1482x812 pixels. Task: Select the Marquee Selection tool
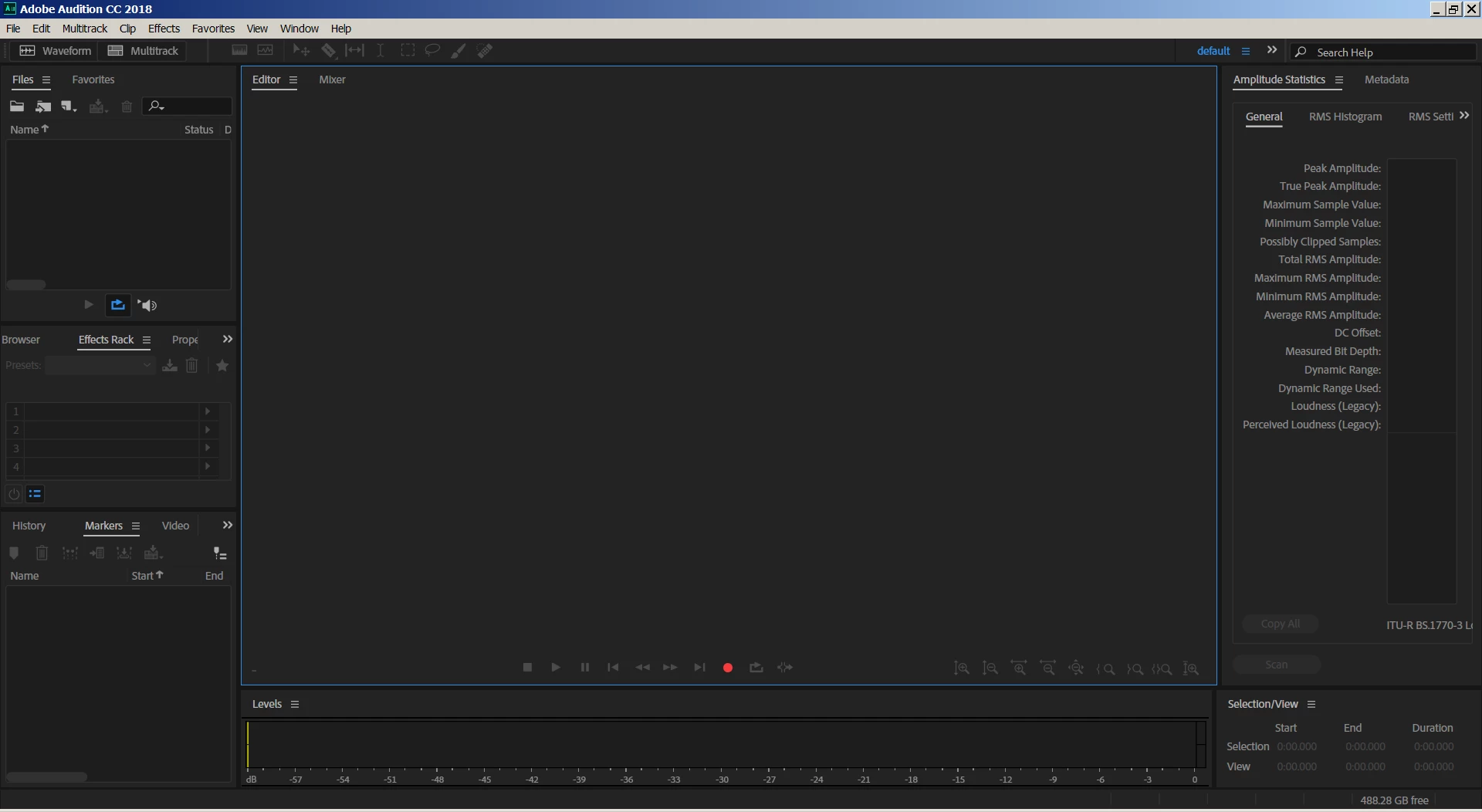408,51
